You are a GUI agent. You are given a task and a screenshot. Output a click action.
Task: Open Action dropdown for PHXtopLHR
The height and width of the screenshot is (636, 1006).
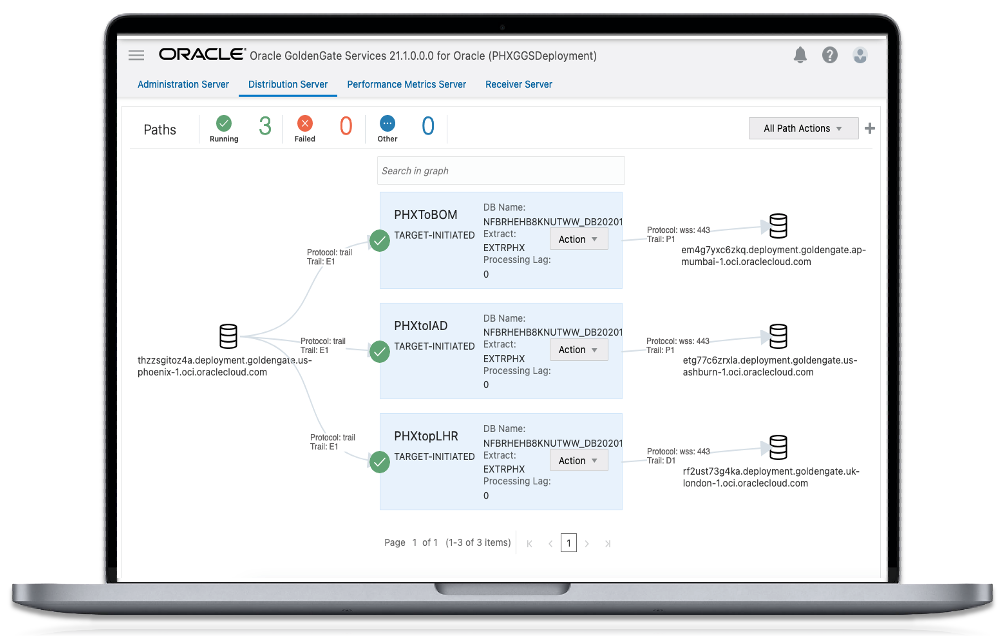coord(579,461)
